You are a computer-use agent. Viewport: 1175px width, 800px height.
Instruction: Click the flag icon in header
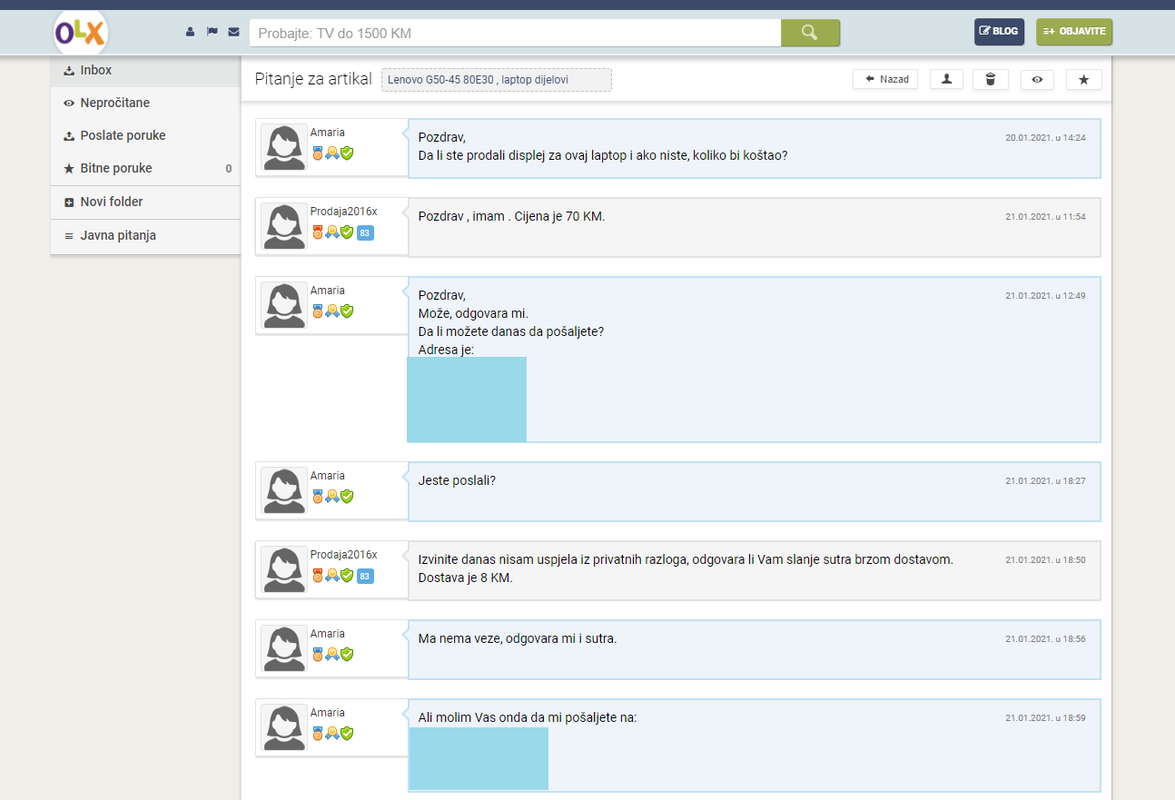(212, 32)
